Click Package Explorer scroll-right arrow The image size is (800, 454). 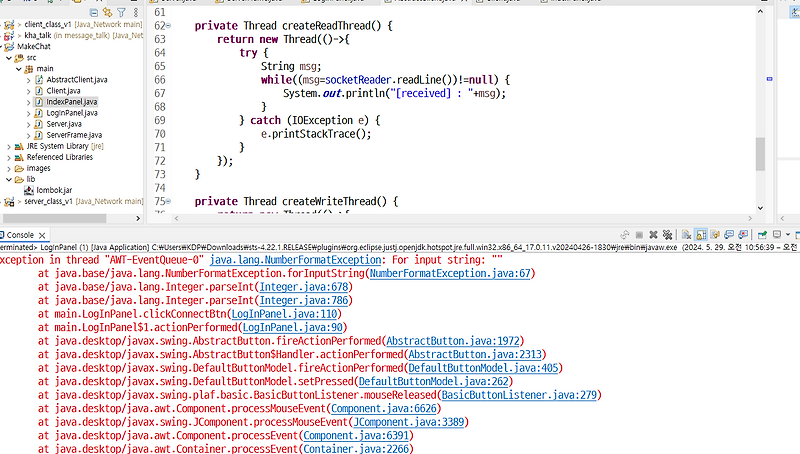pos(138,218)
